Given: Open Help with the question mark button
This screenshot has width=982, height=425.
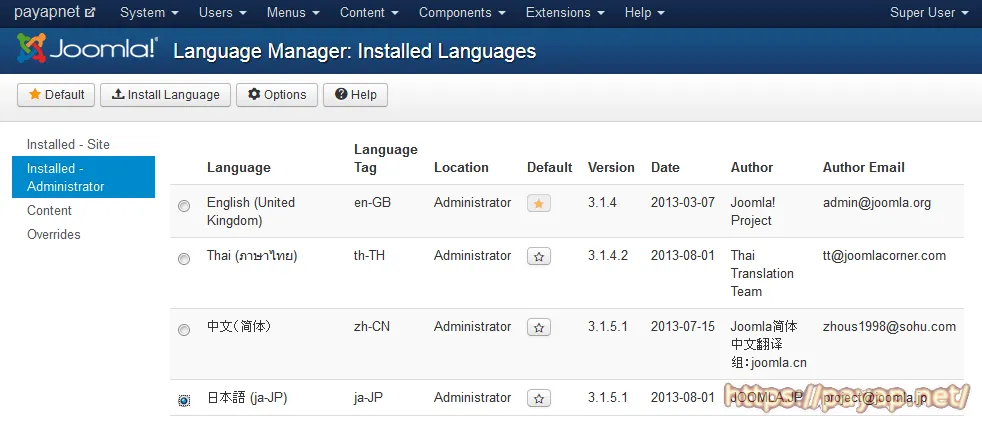Looking at the screenshot, I should (356, 95).
